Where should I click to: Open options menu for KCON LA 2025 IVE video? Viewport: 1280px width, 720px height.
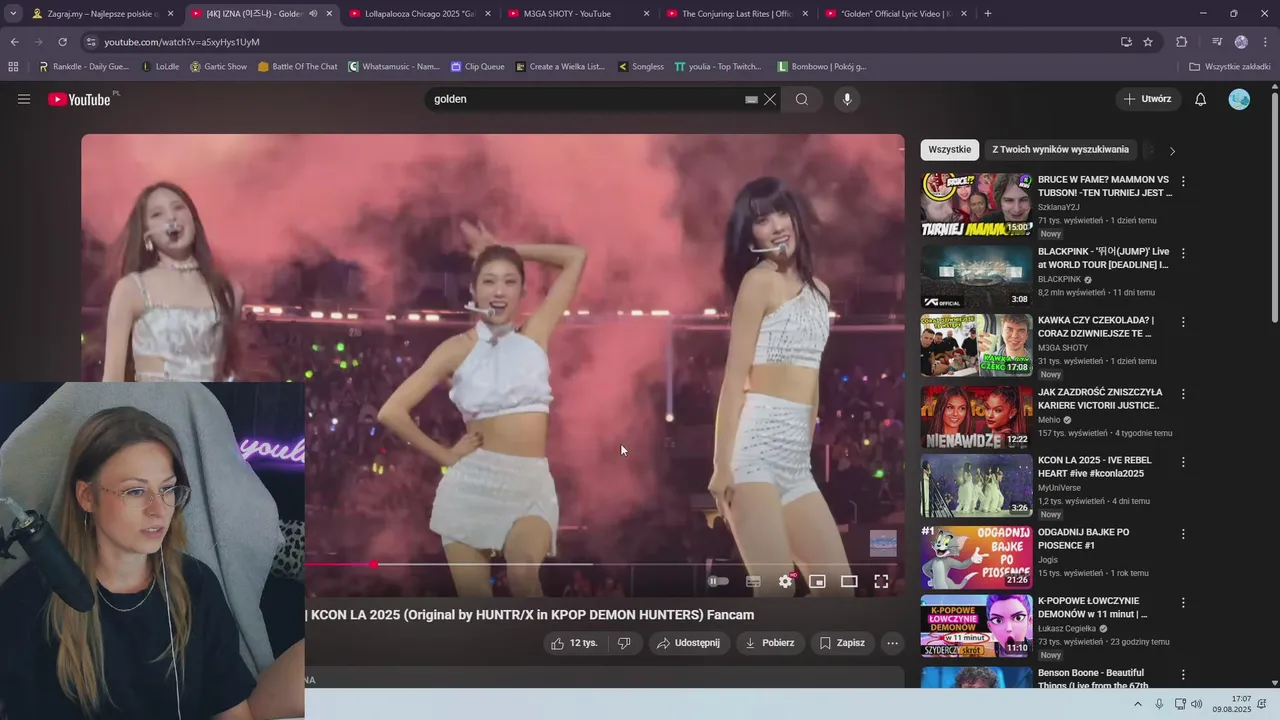click(x=1183, y=463)
